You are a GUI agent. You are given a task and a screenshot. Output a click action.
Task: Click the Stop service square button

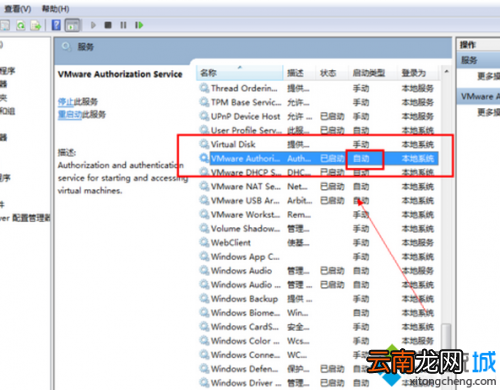pyautogui.click(x=108, y=25)
